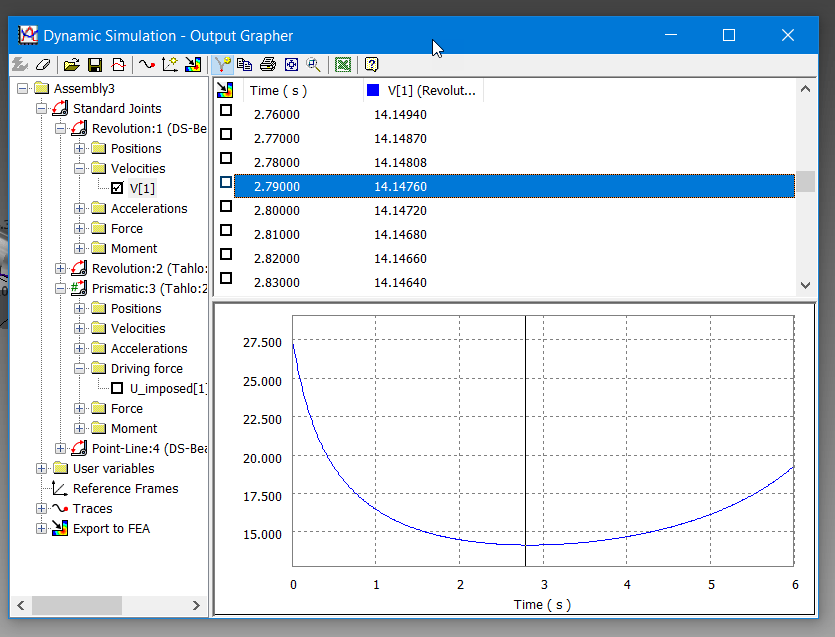Print the output graph
Viewport: 835px width, 637px height.
268,64
